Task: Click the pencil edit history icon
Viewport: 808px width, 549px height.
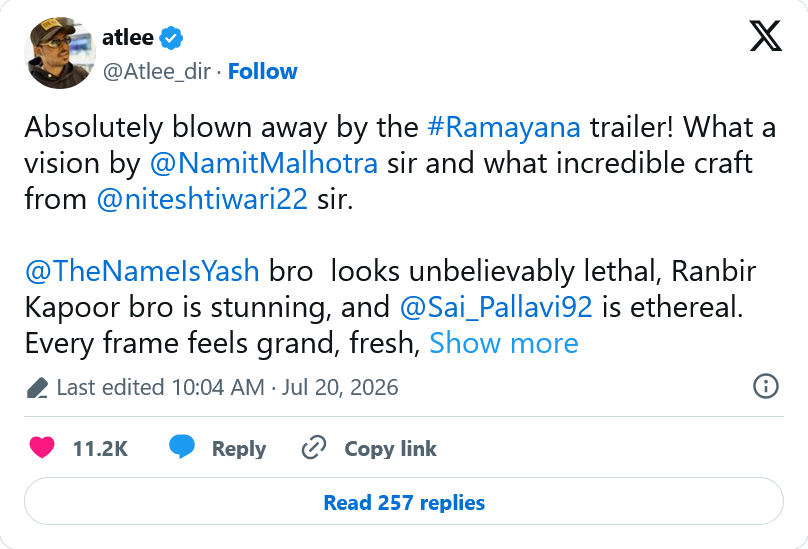Action: 37,388
